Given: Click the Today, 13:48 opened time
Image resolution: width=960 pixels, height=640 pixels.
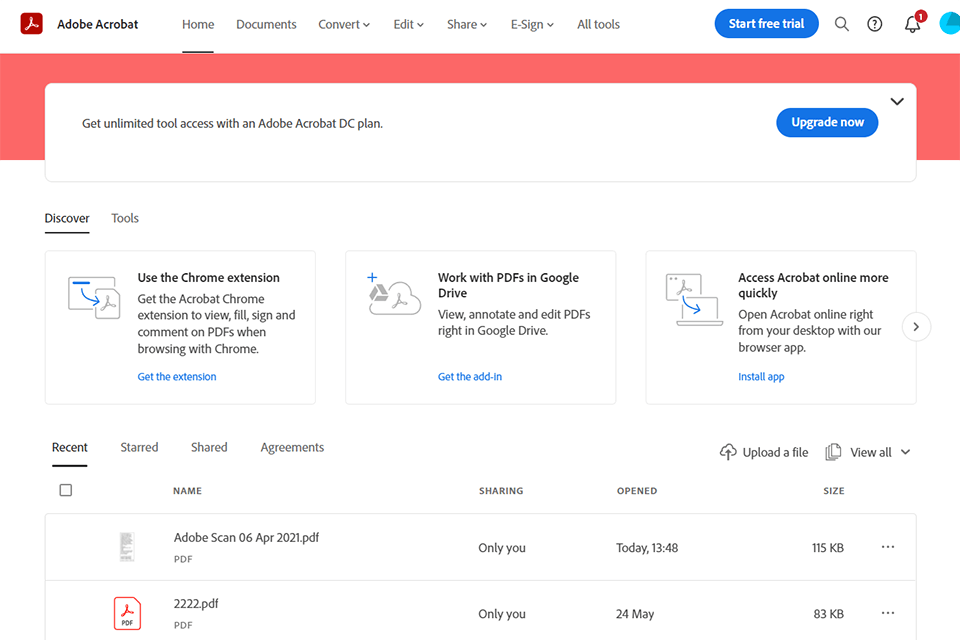Looking at the screenshot, I should (647, 548).
